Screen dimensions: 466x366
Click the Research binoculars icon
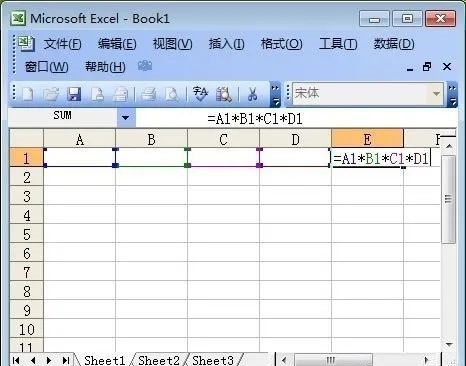pos(224,94)
